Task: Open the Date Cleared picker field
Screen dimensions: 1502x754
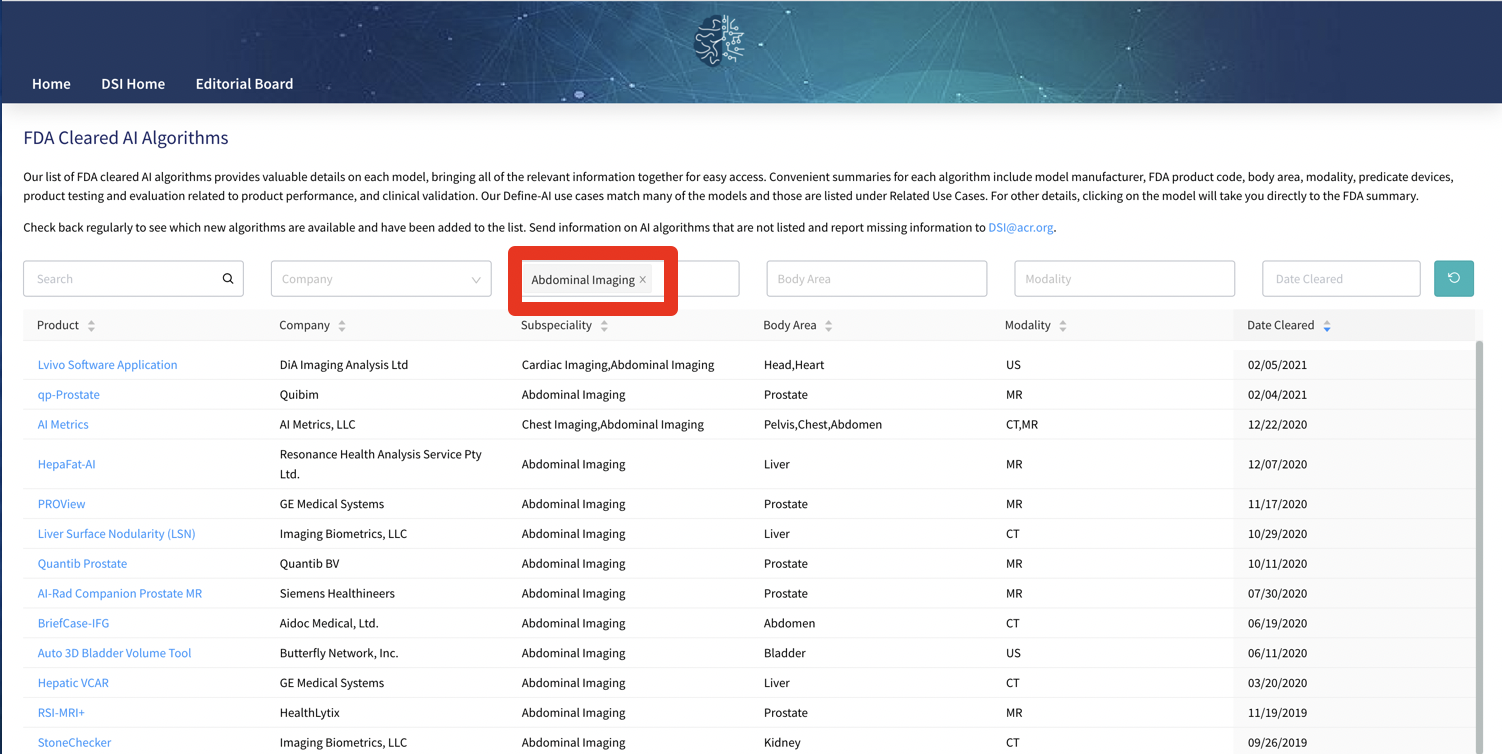Action: point(1341,279)
